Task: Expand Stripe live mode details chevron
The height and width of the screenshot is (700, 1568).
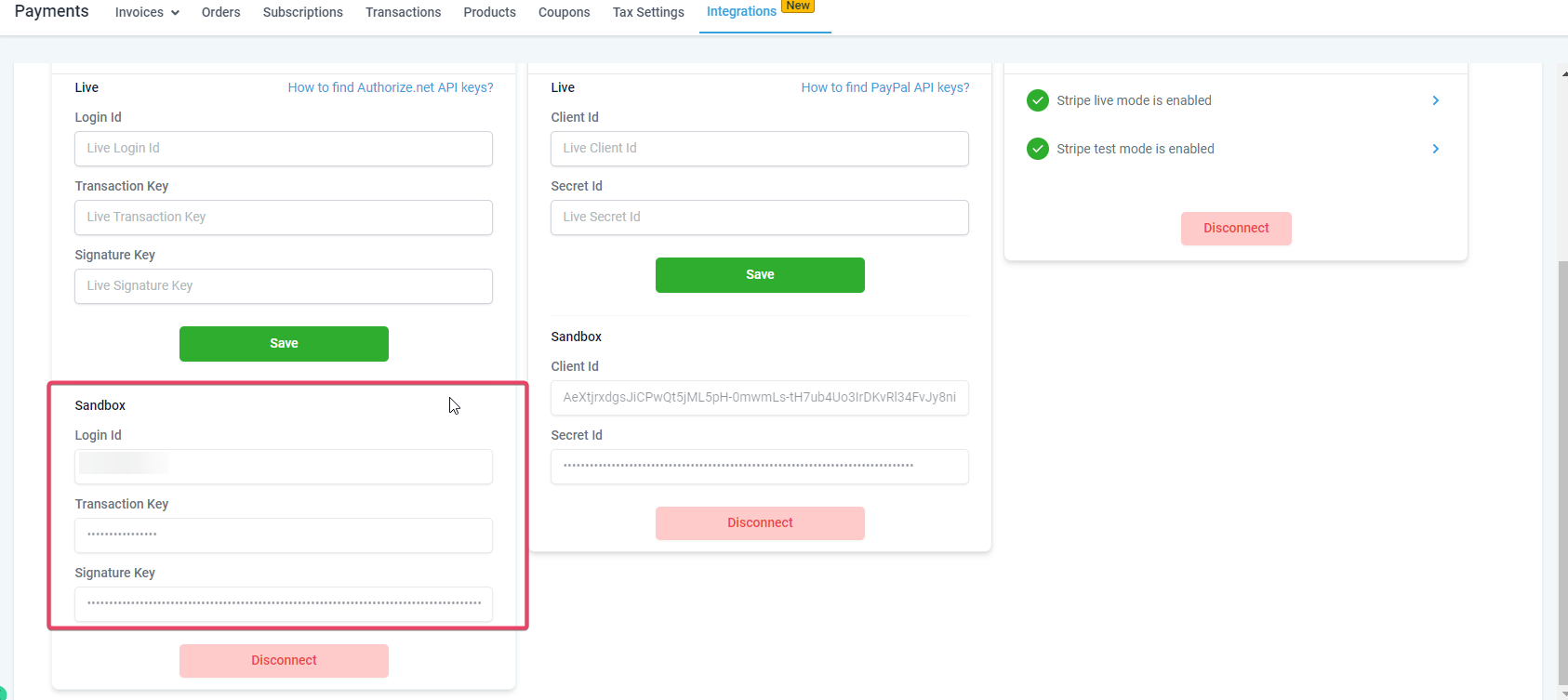Action: (x=1436, y=100)
